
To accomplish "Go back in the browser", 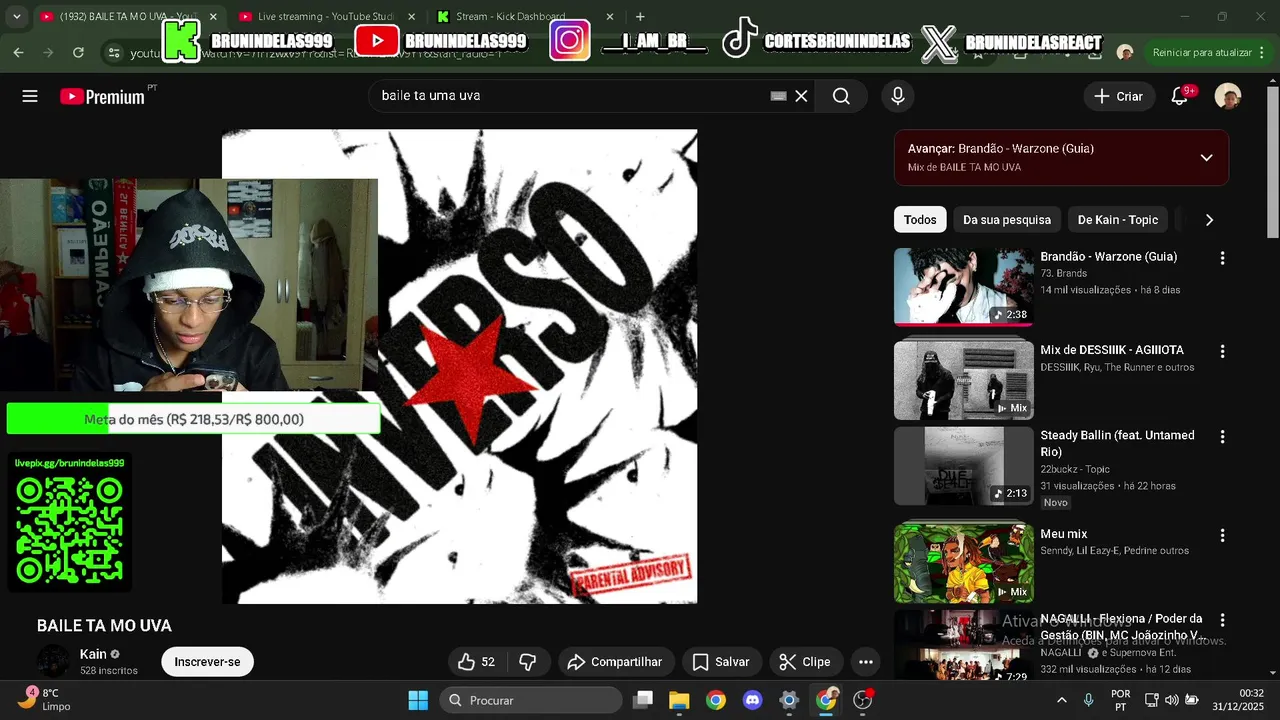I will [x=18, y=52].
